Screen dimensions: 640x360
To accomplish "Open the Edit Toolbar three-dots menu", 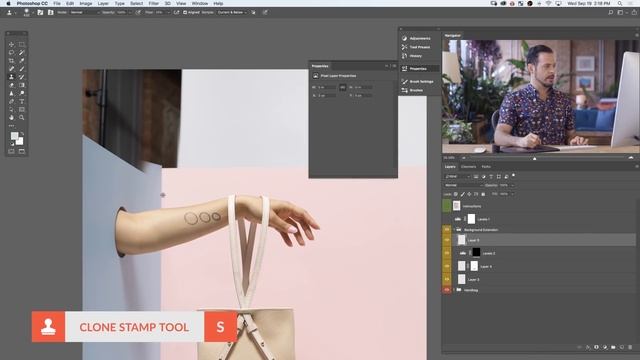I will (x=11, y=125).
